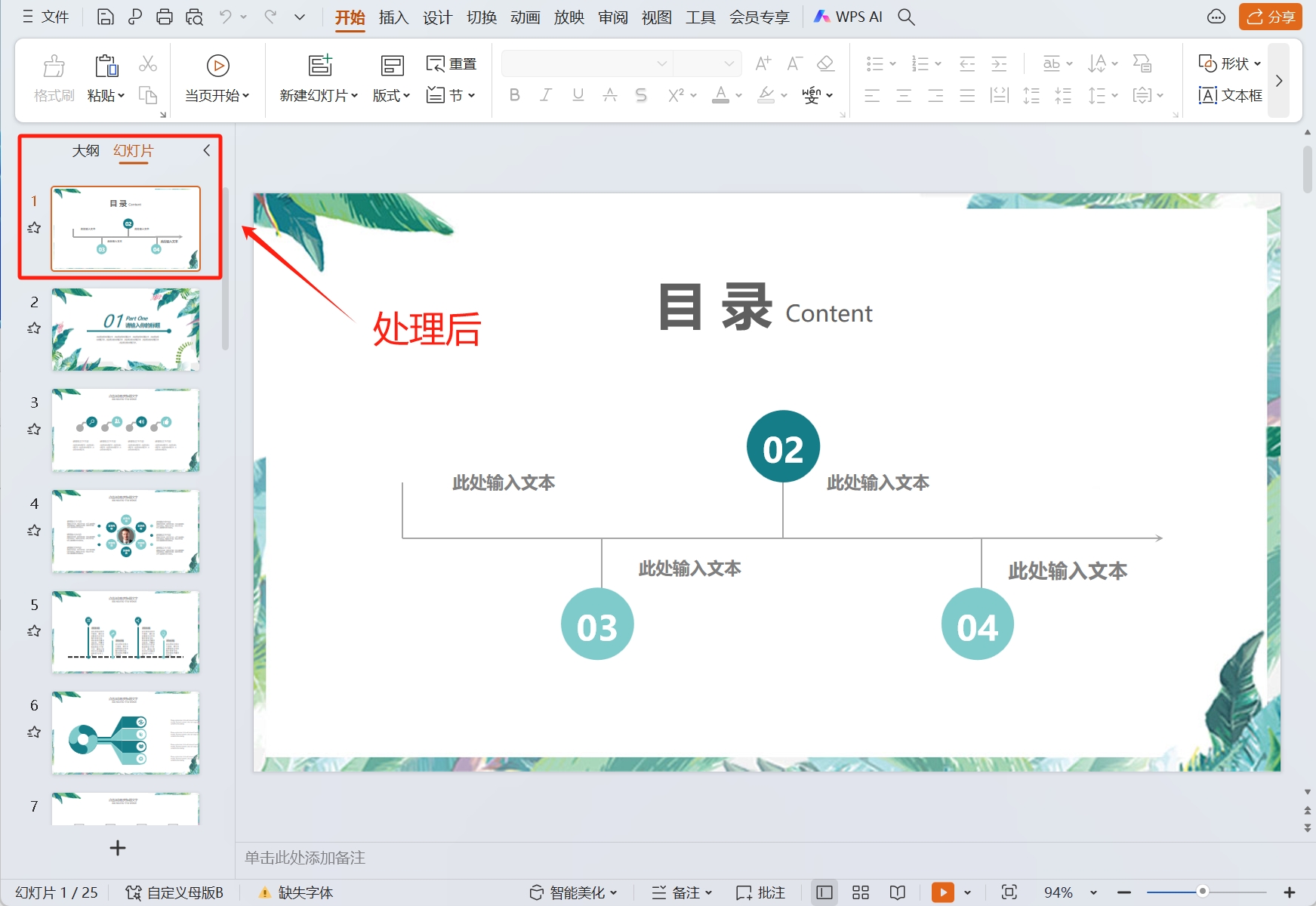This screenshot has height=906, width=1316.
Task: Expand the New Slide (新建幻灯片) dropdown
Action: (x=355, y=96)
